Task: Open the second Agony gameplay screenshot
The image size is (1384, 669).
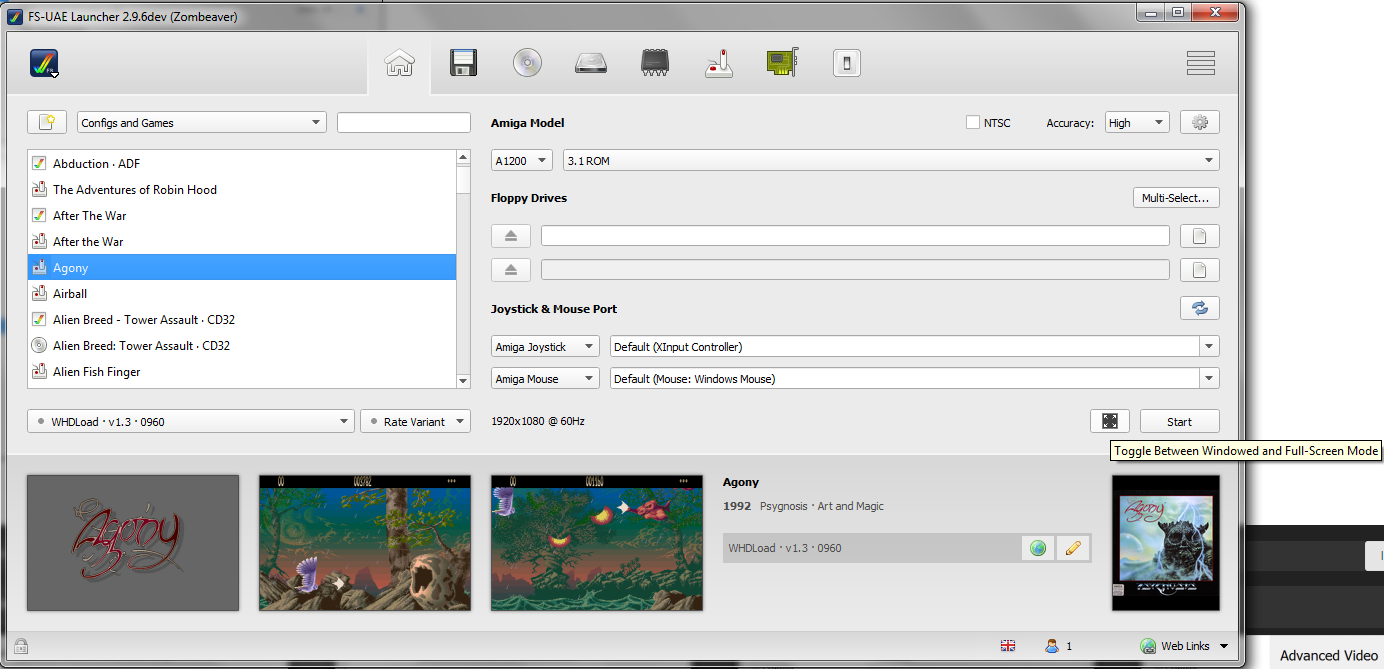Action: [x=597, y=543]
